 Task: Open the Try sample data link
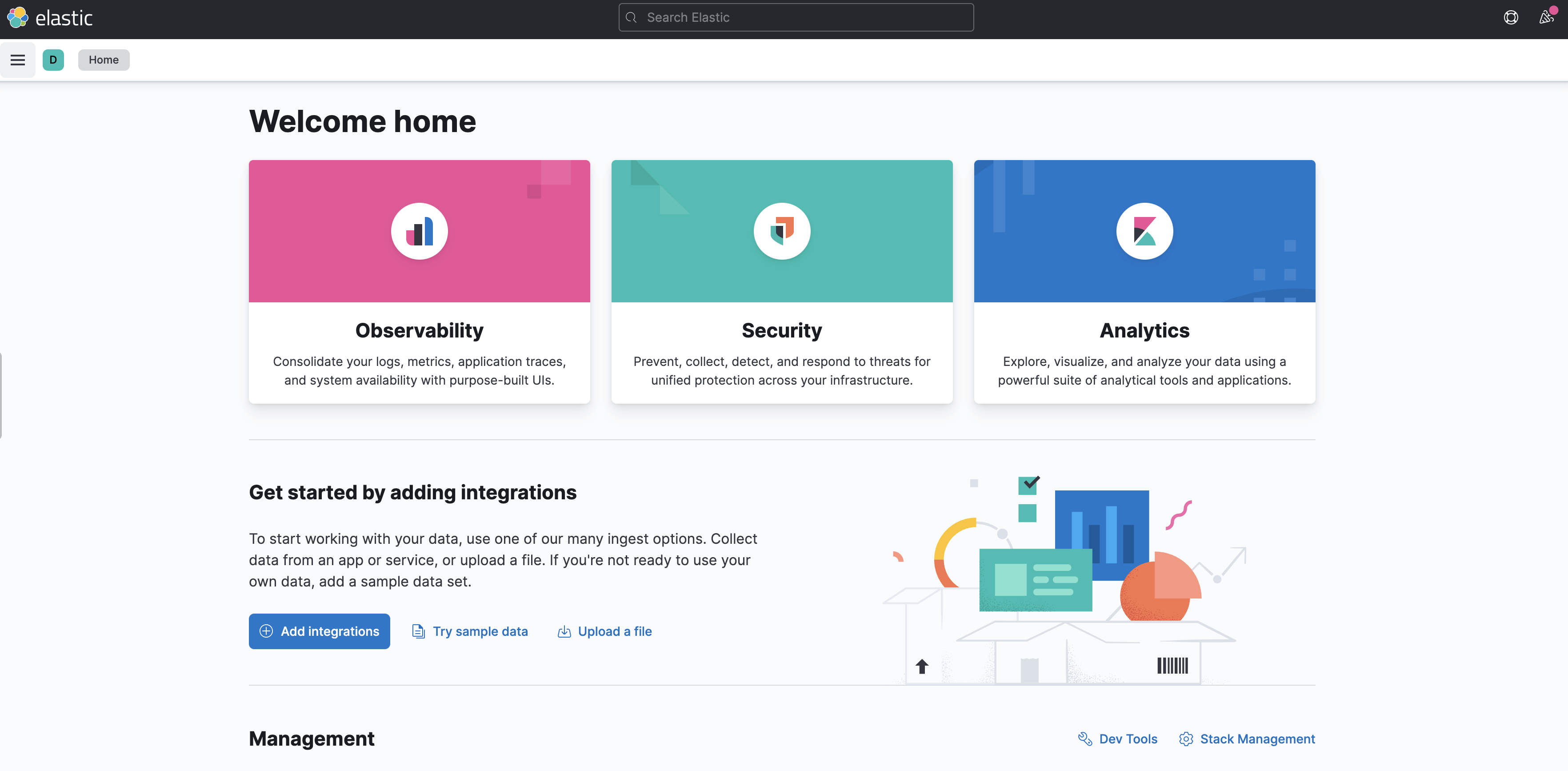[x=470, y=631]
